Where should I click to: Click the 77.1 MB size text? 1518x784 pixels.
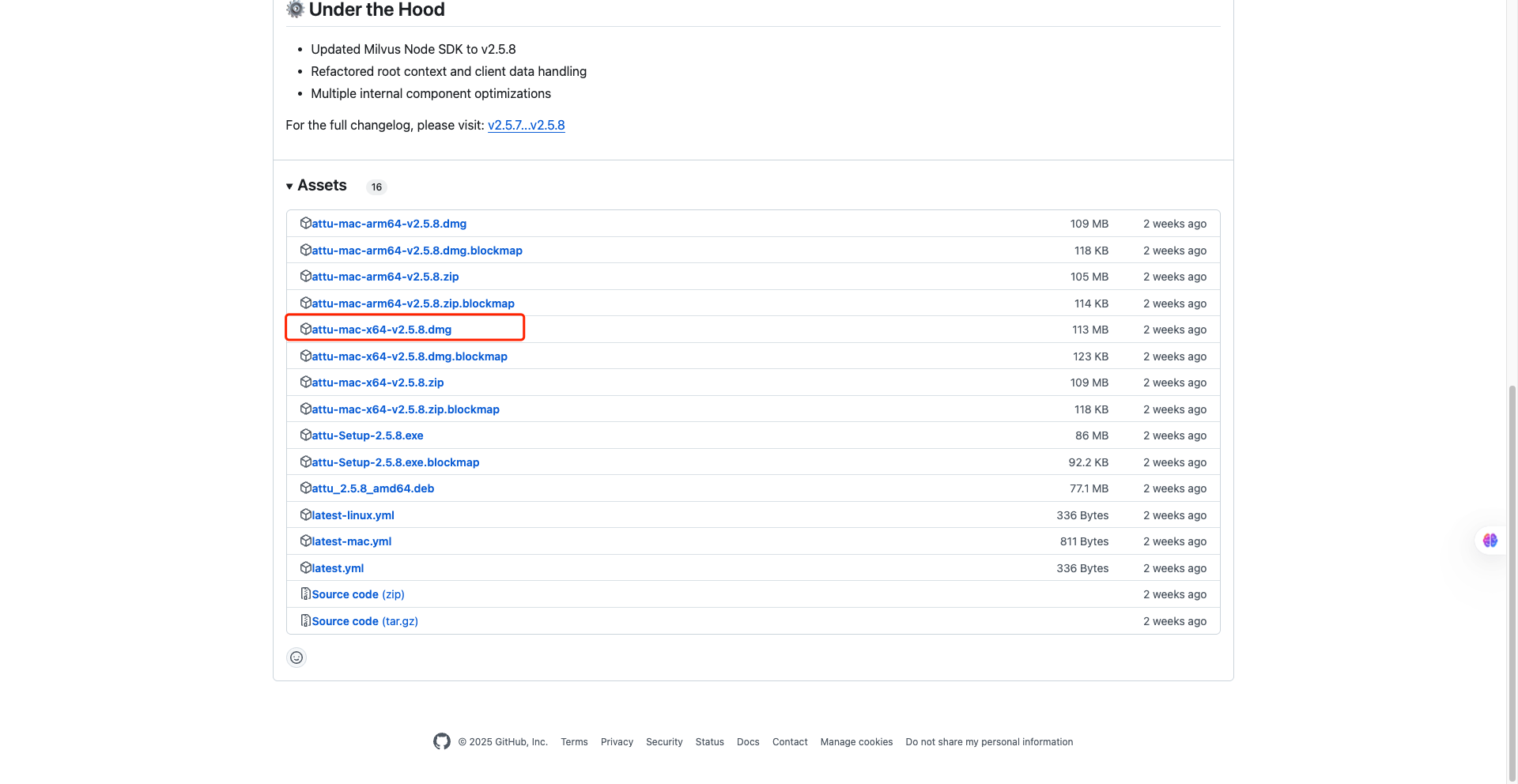click(1089, 488)
